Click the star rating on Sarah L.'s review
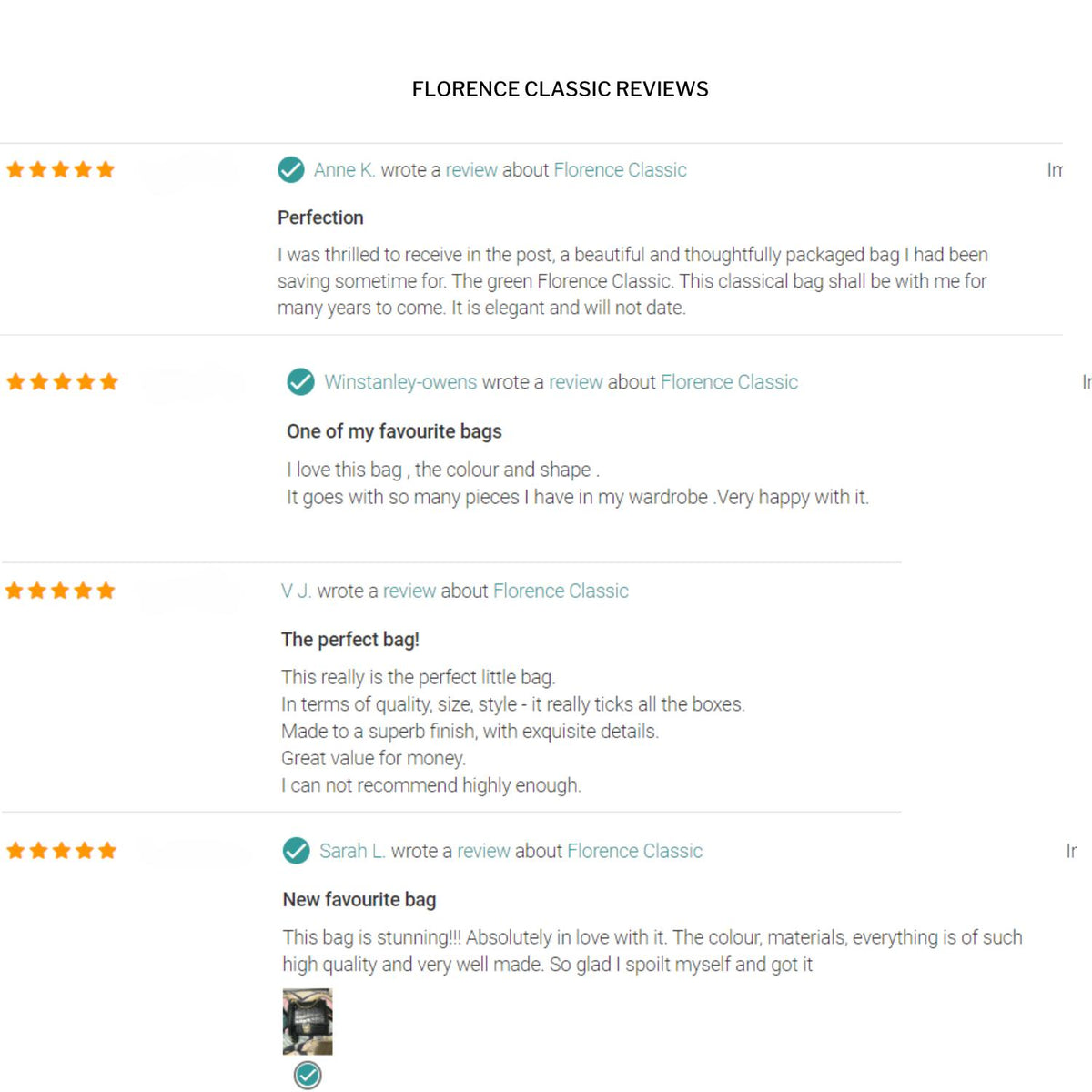1092x1092 pixels. (x=61, y=851)
